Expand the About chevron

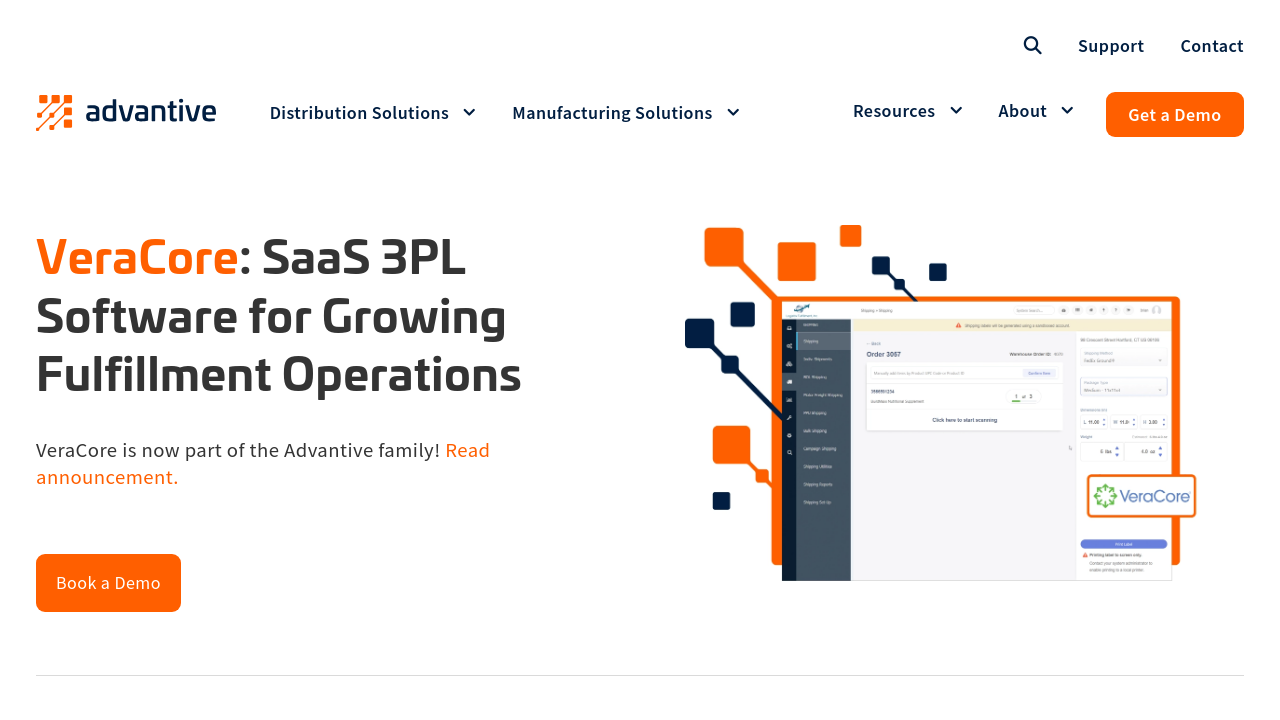pyautogui.click(x=1067, y=110)
